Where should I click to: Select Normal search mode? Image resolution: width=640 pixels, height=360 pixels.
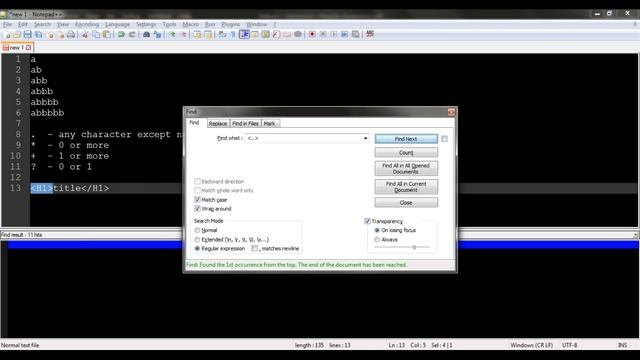point(197,230)
